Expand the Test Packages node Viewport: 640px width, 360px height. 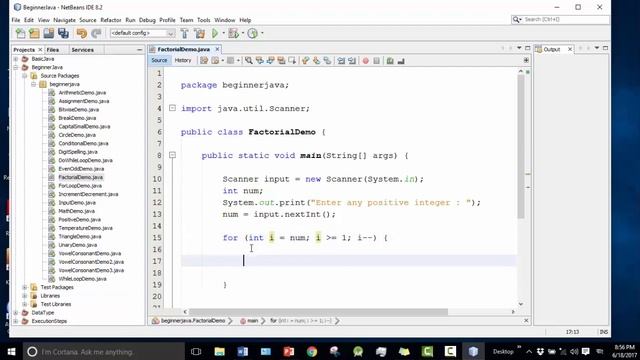tap(25, 287)
